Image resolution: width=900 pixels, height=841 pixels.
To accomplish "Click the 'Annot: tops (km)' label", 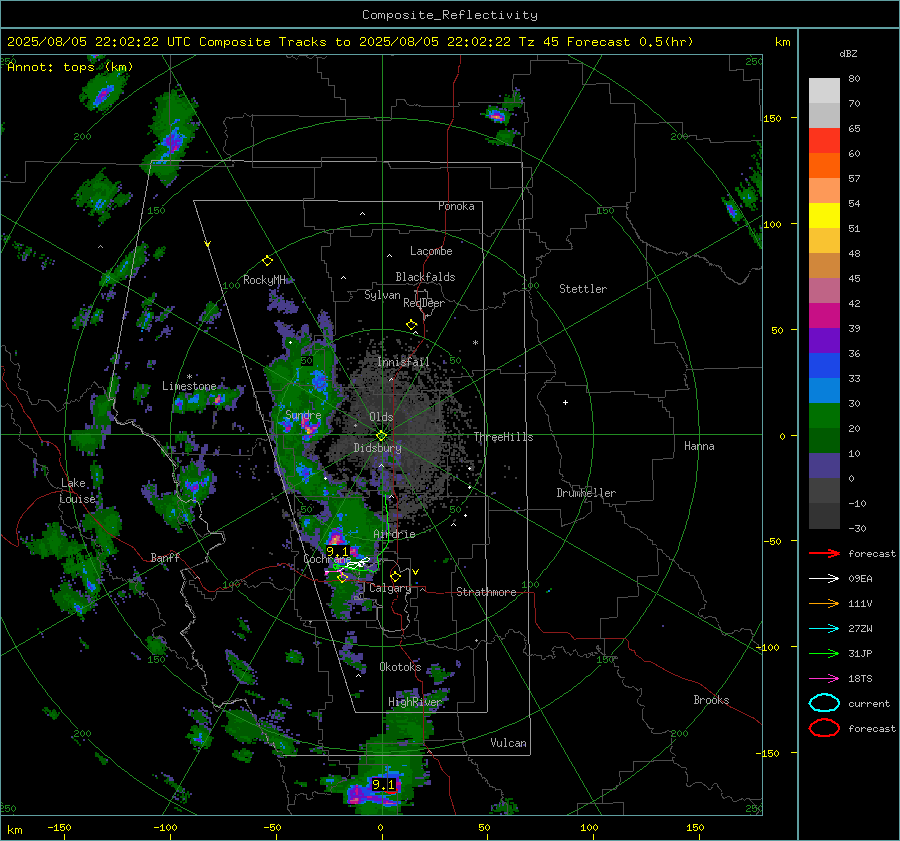I will (70, 67).
